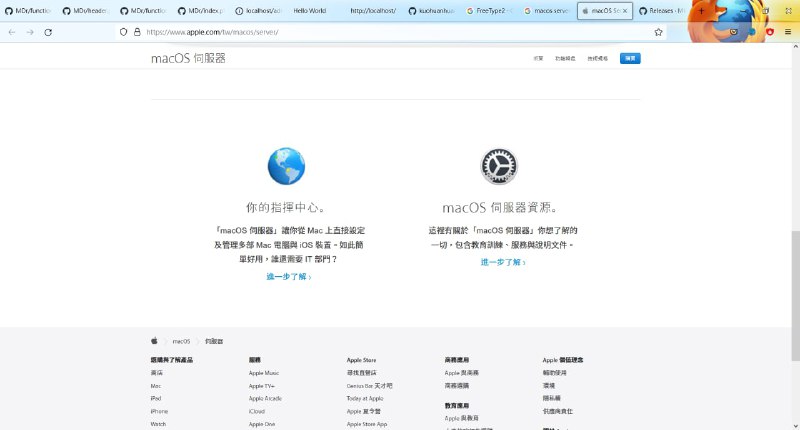Click 進一步了解 under 你的指揮中心
Viewport: 800px width, 430px height.
[x=288, y=276]
